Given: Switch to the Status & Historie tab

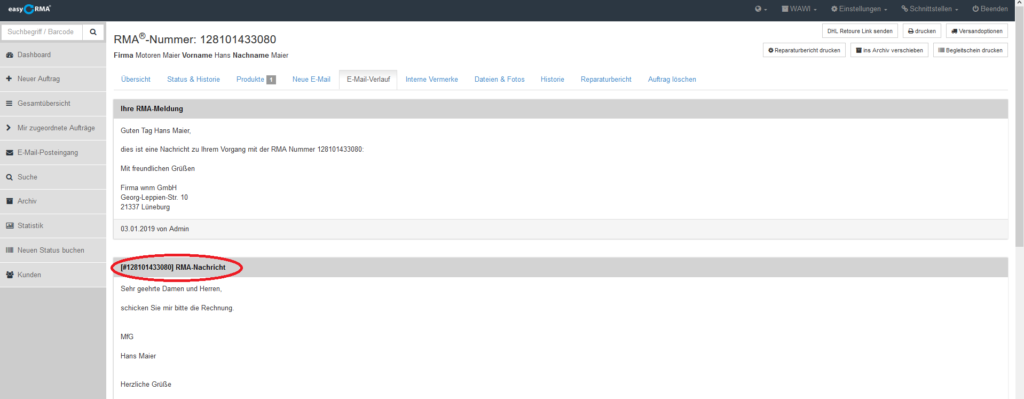Looking at the screenshot, I should pyautogui.click(x=193, y=79).
